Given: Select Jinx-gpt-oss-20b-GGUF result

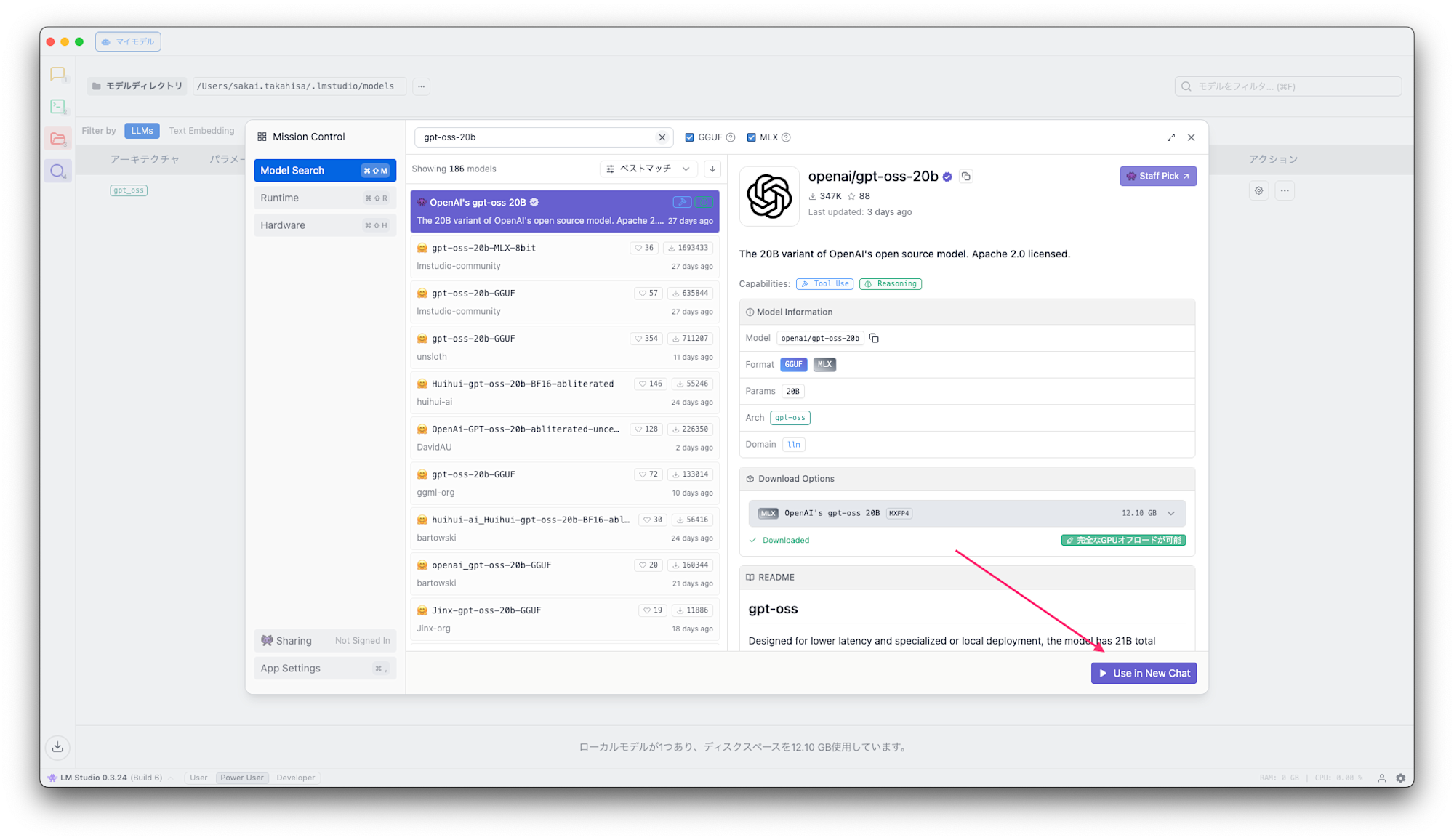Looking at the screenshot, I should [565, 619].
